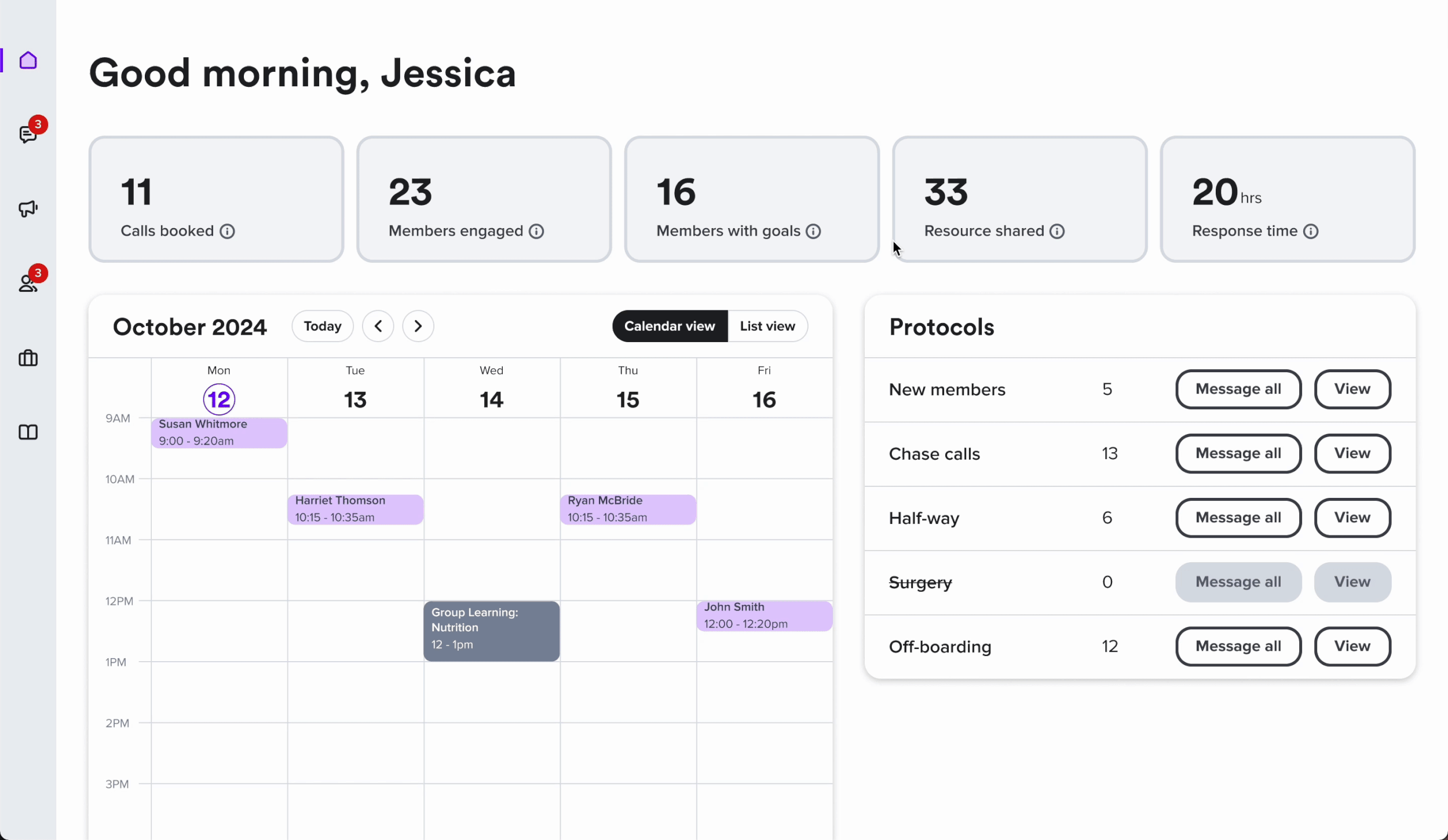The height and width of the screenshot is (840, 1448).
Task: Click the briefcase sidebar icon
Action: pos(28,358)
